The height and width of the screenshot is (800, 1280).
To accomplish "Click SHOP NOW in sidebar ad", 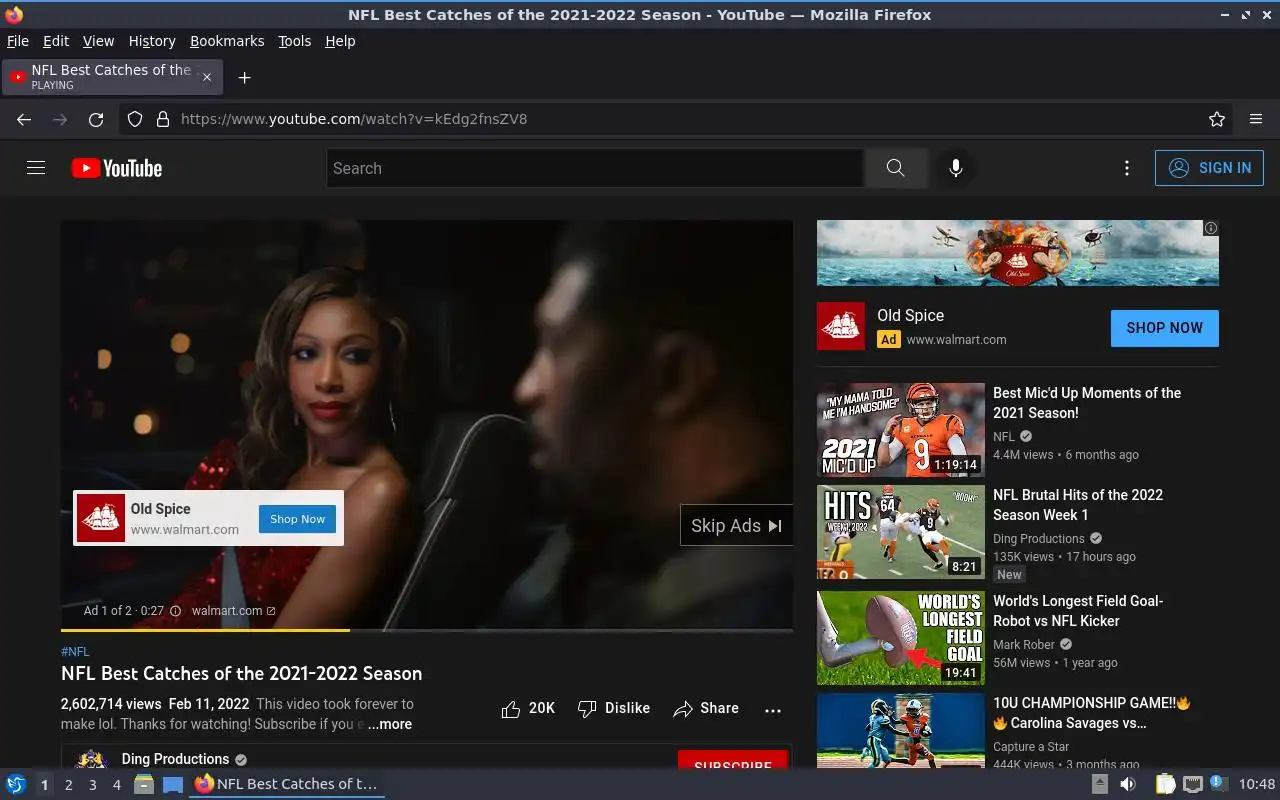I will coord(1164,328).
